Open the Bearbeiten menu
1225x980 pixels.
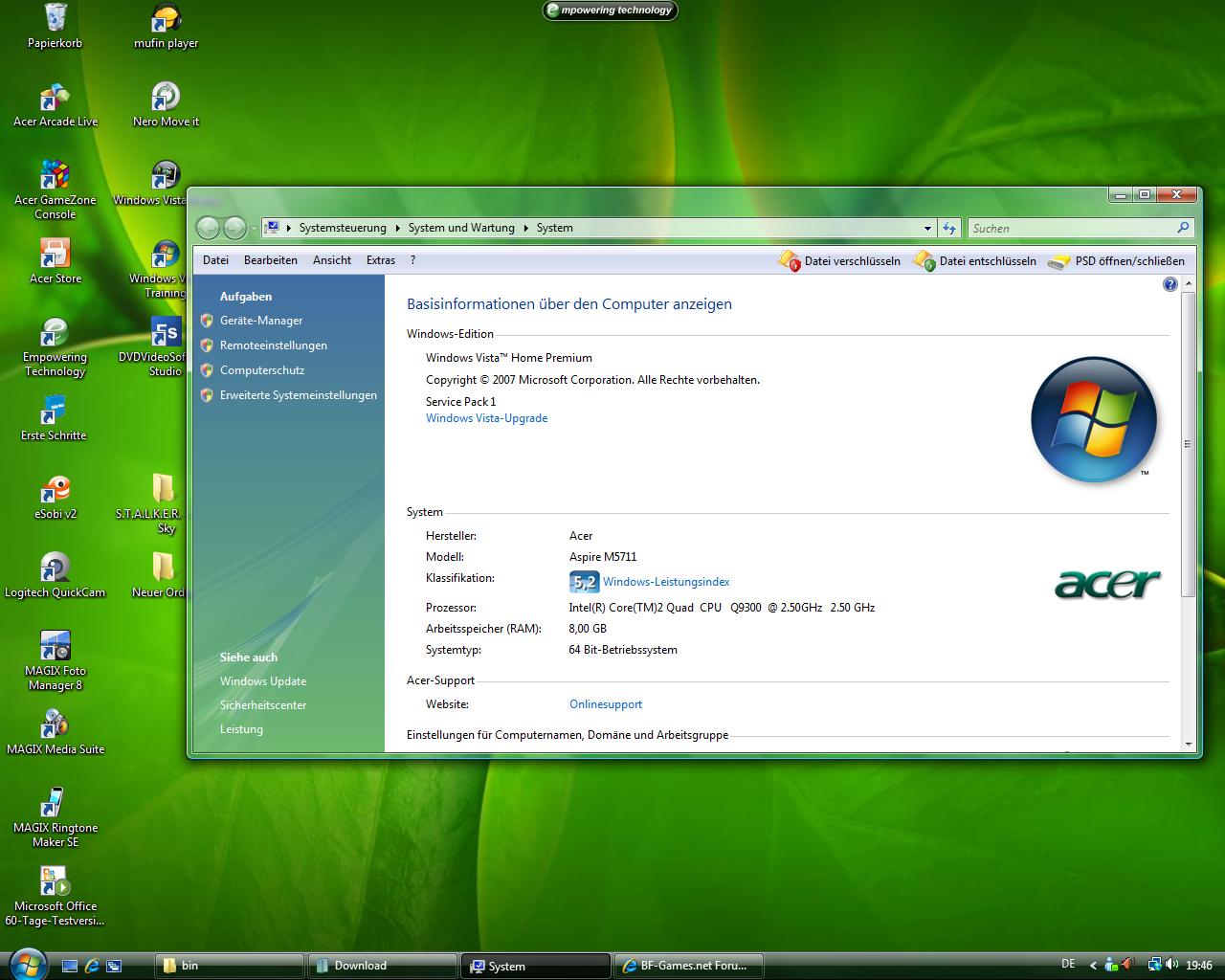click(271, 260)
